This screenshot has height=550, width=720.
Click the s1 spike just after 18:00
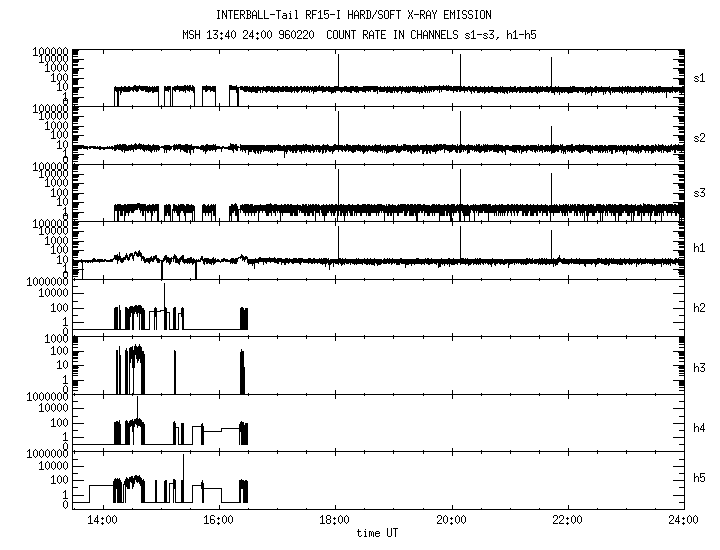[x=339, y=70]
